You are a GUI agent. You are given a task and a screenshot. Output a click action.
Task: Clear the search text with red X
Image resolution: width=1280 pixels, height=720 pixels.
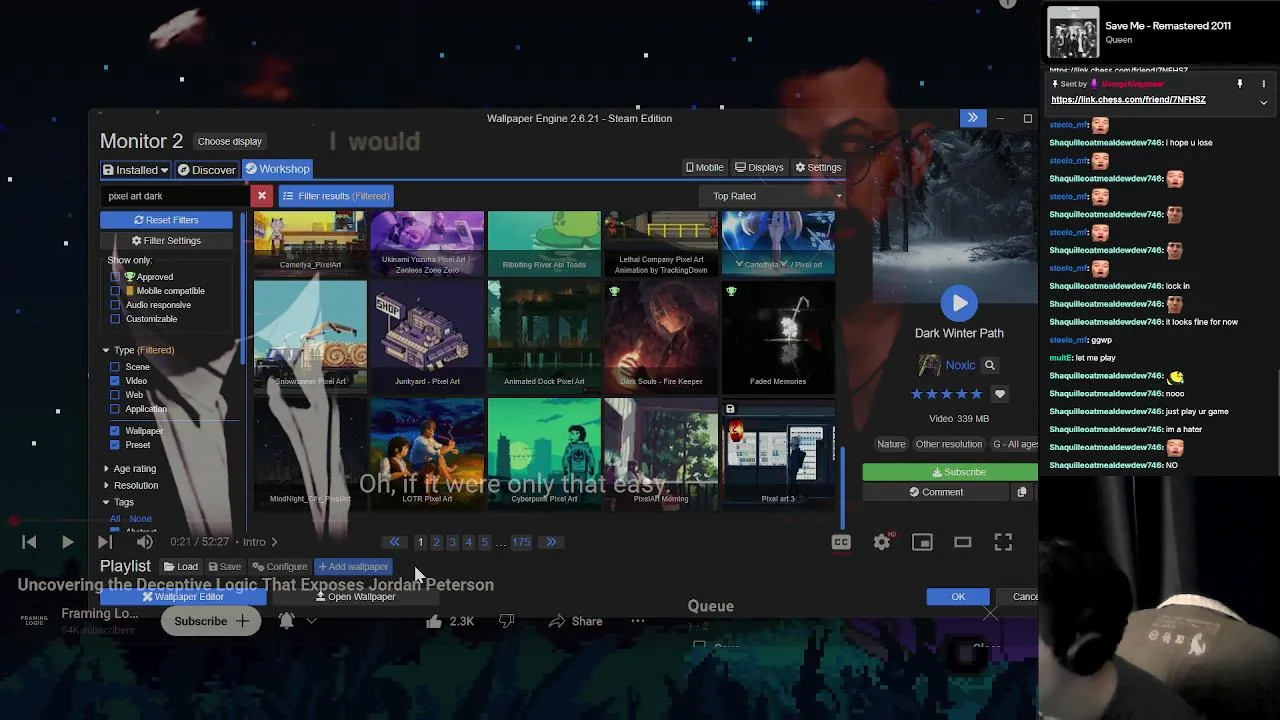click(262, 196)
